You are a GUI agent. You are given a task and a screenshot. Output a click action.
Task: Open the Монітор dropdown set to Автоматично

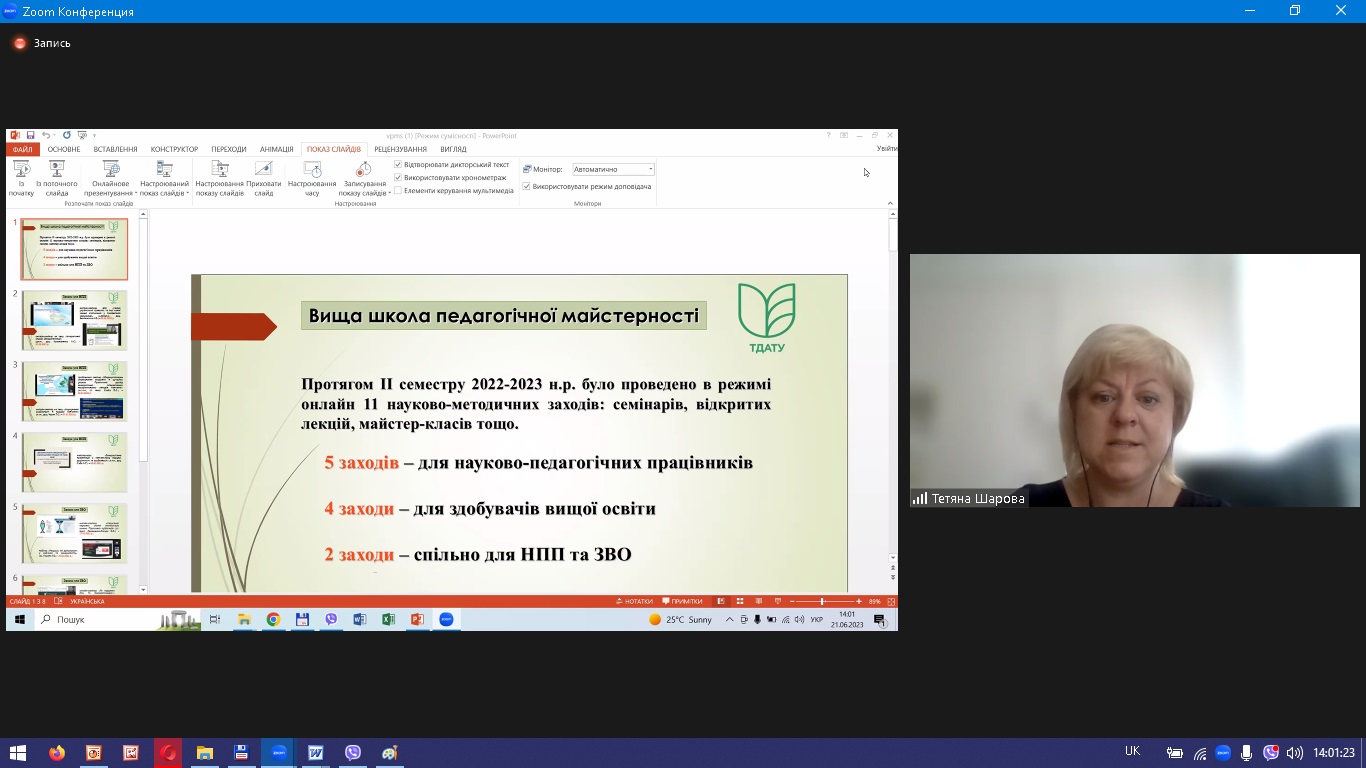pyautogui.click(x=613, y=169)
